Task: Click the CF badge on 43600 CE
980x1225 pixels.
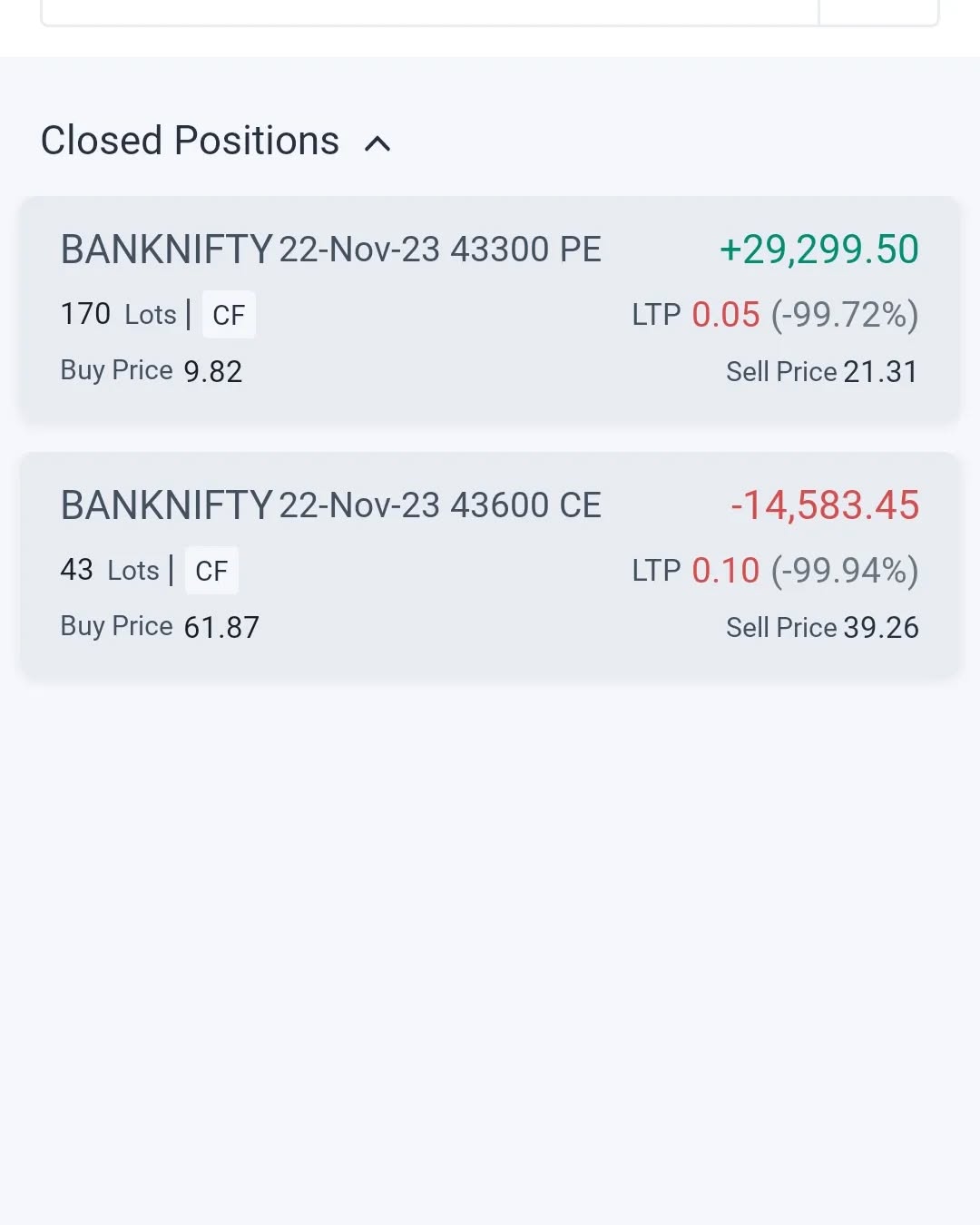Action: (211, 571)
